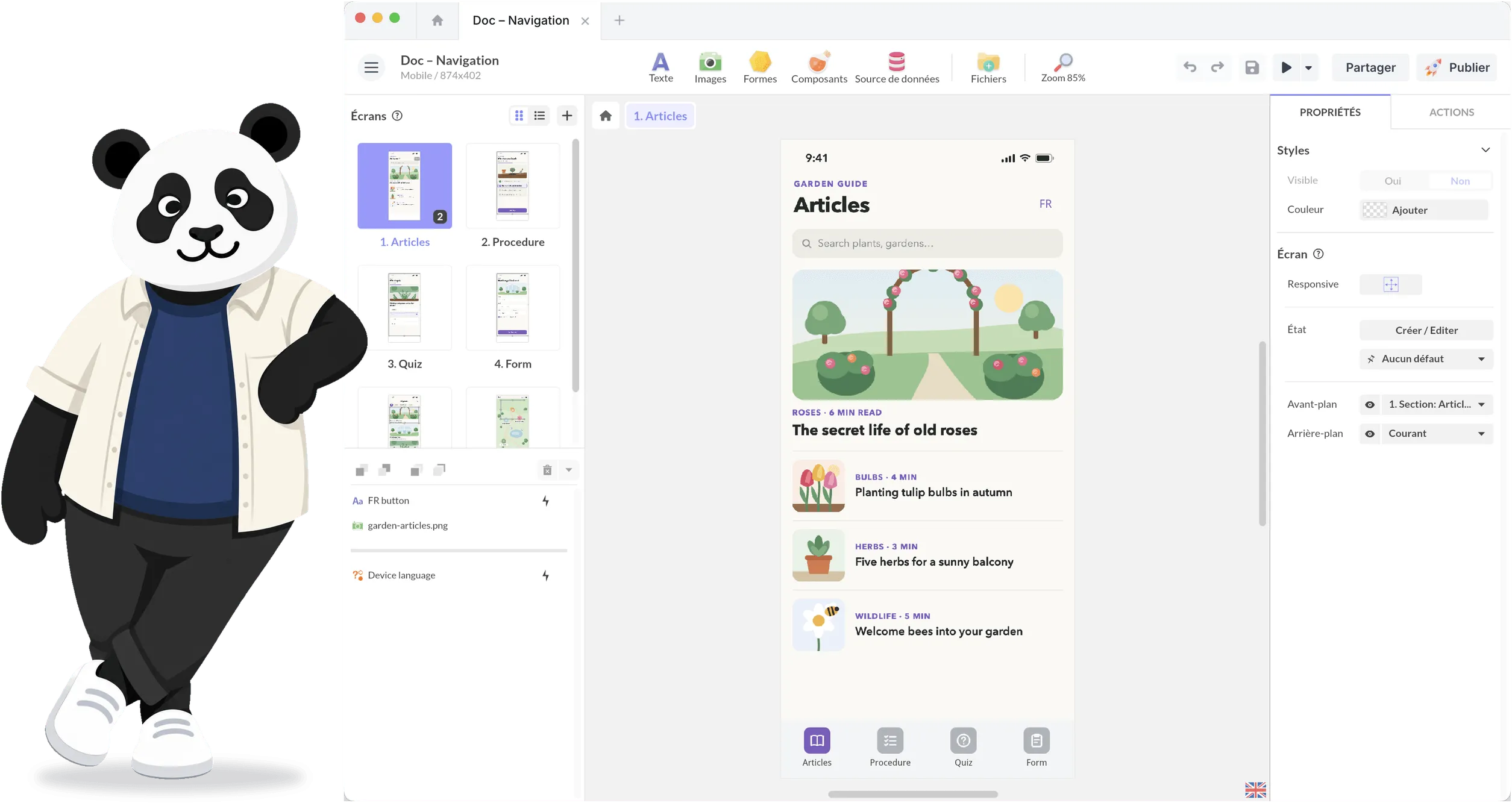Switch to the PROPRIÉTÉS tab
Image resolution: width=1512 pixels, height=803 pixels.
[1329, 112]
